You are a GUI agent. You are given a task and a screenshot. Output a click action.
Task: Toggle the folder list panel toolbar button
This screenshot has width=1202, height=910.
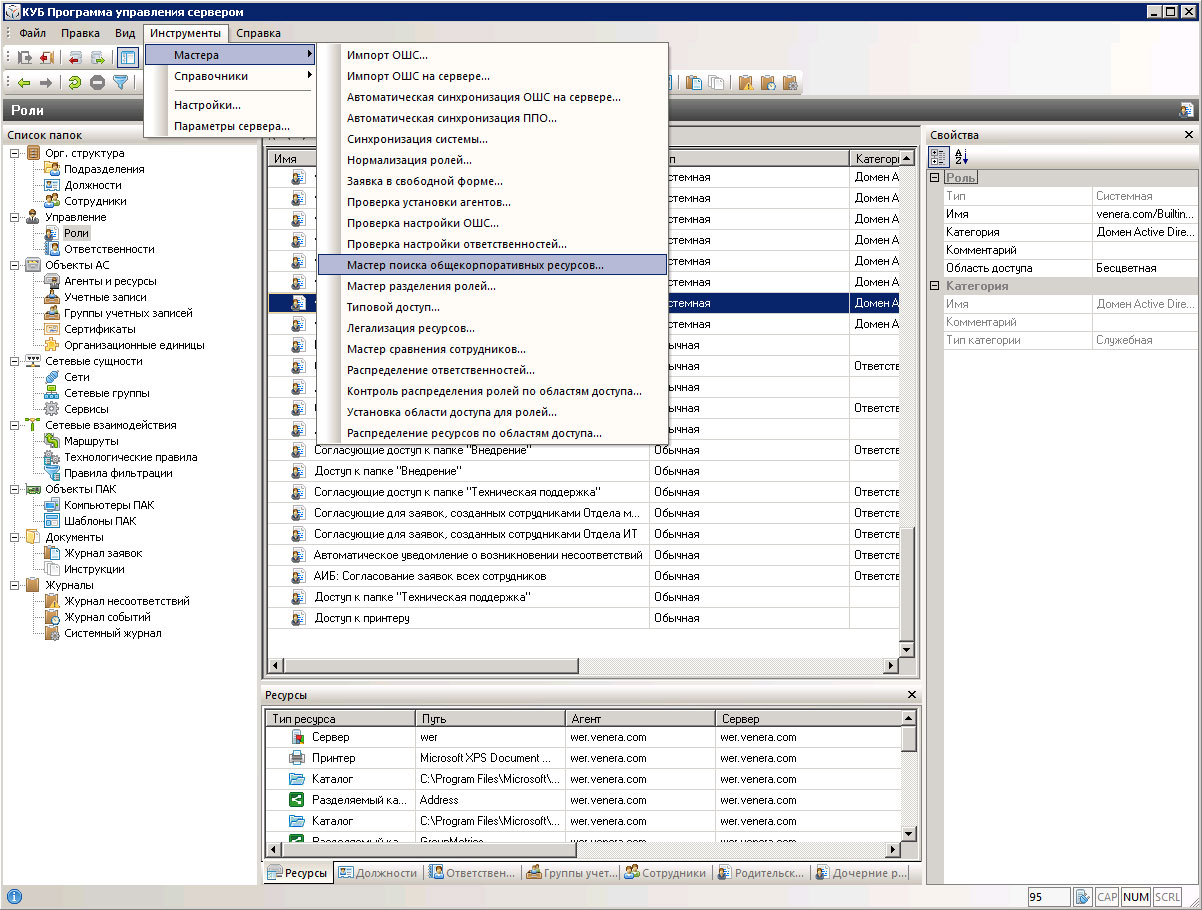128,57
